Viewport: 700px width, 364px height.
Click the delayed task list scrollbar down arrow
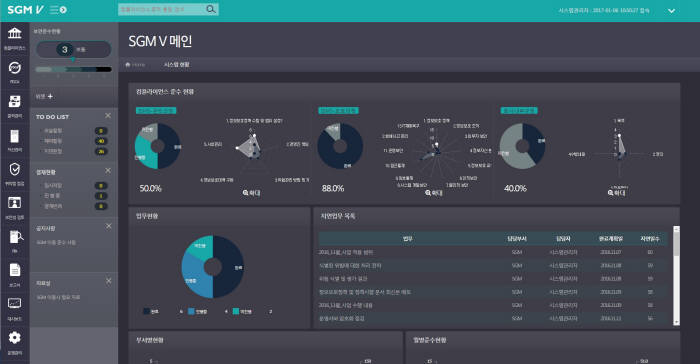coord(676,322)
